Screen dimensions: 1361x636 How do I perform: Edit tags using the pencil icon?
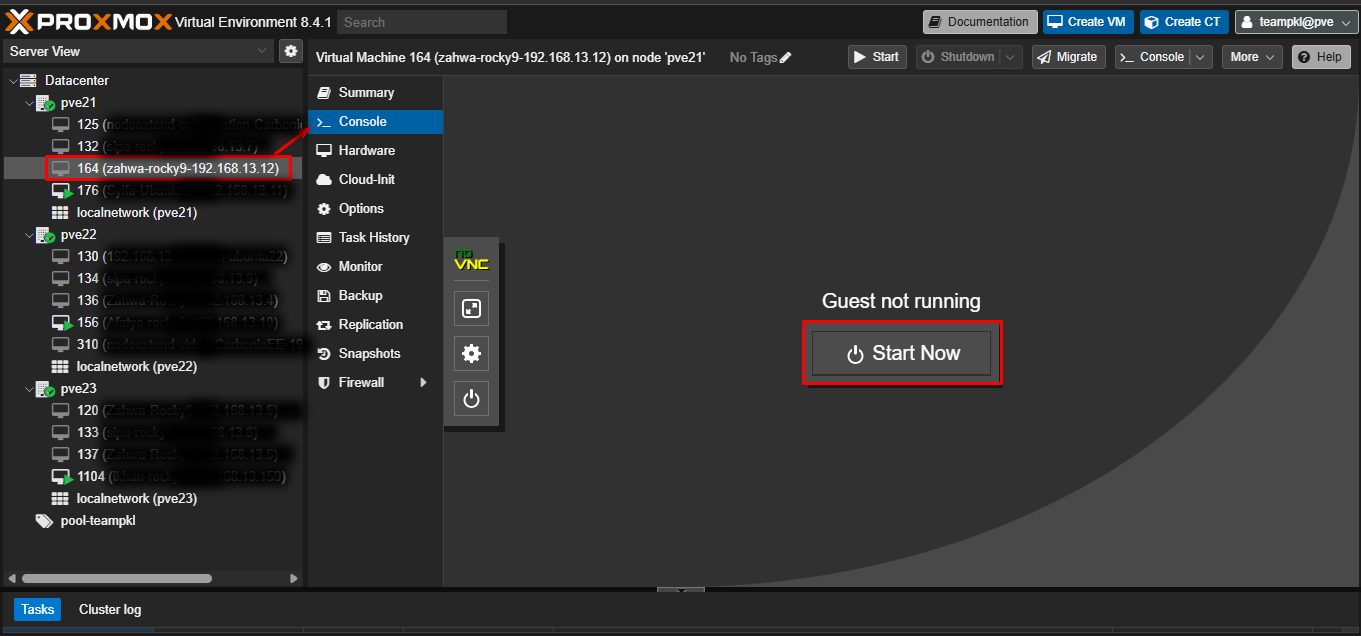(x=786, y=58)
